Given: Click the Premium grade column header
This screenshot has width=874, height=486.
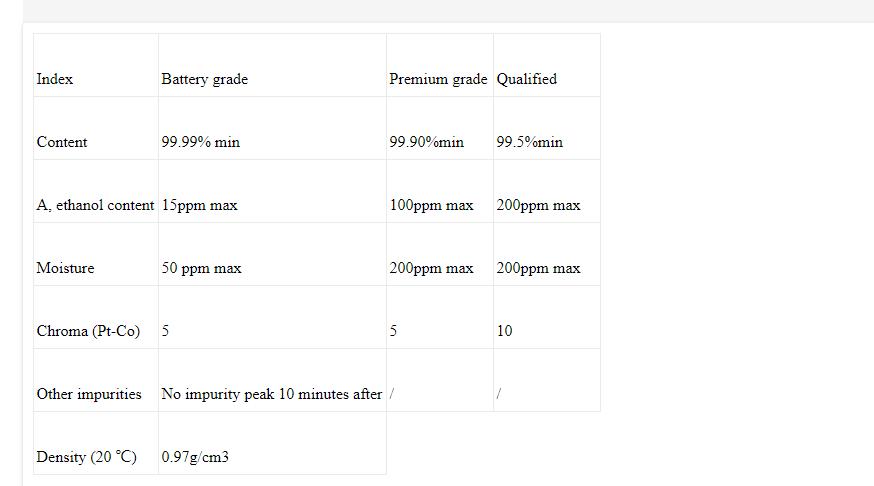Looking at the screenshot, I should [x=438, y=79].
